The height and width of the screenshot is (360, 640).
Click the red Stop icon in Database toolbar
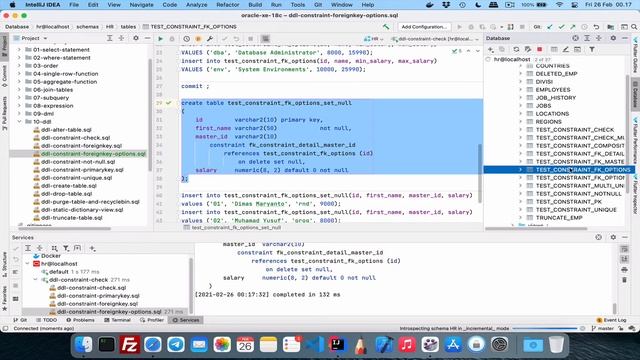point(540,49)
